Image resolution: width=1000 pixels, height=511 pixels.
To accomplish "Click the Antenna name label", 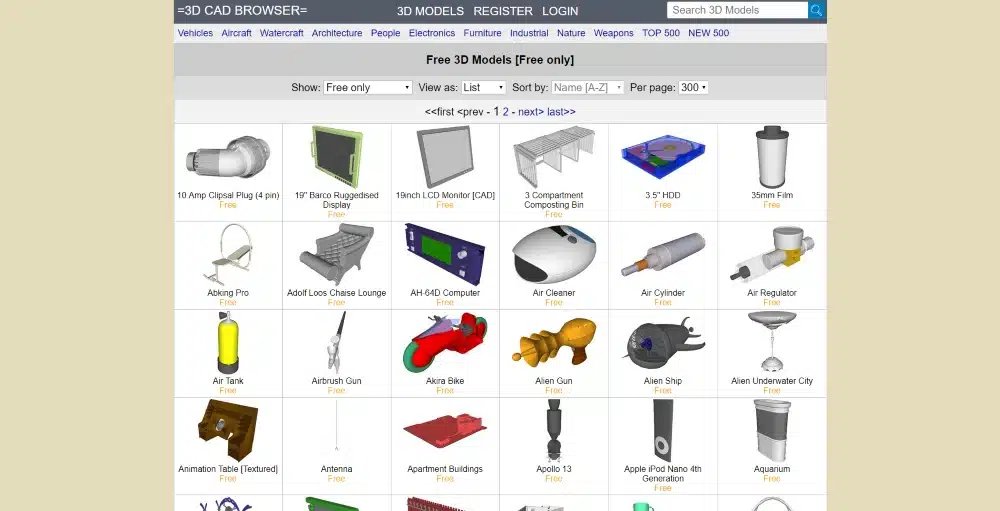I will coord(337,469).
